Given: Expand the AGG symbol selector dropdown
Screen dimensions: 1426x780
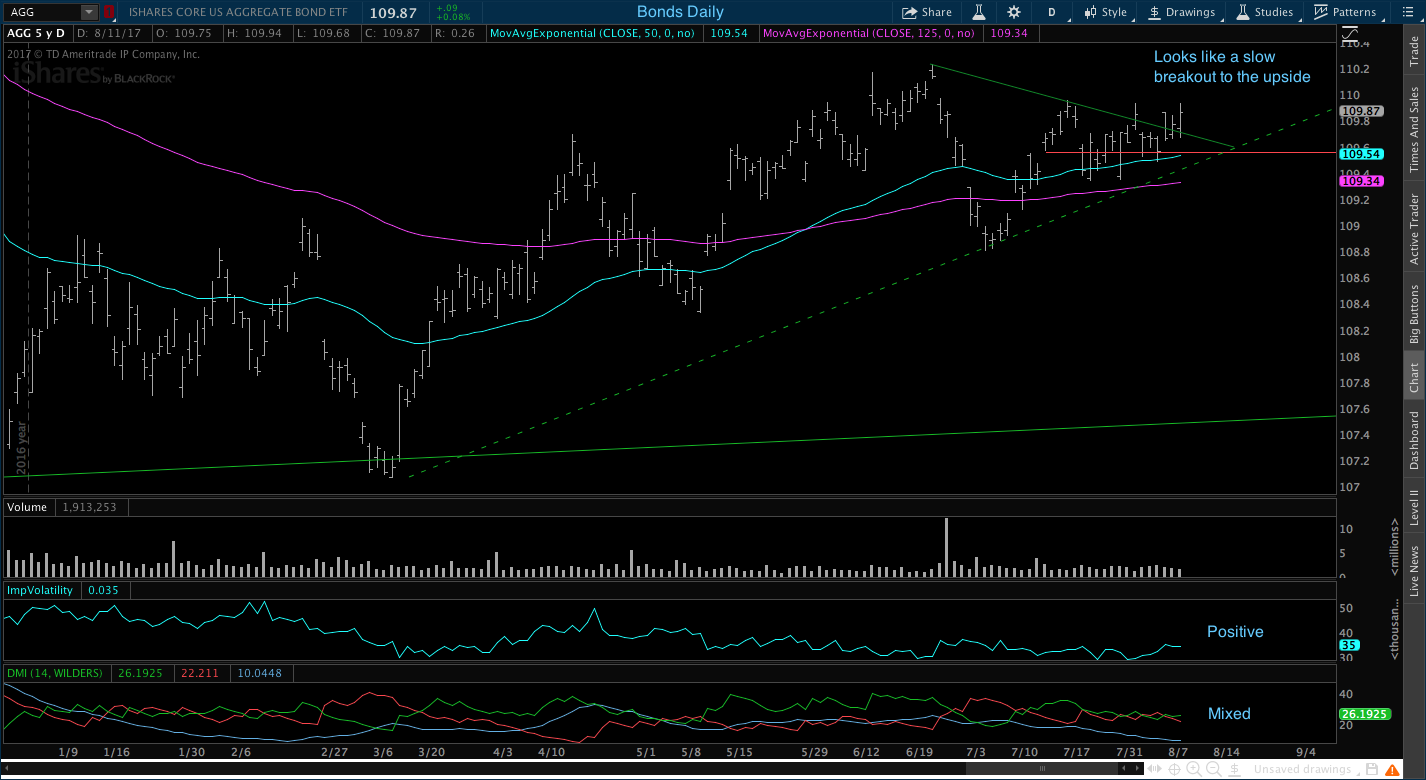Looking at the screenshot, I should (x=89, y=12).
